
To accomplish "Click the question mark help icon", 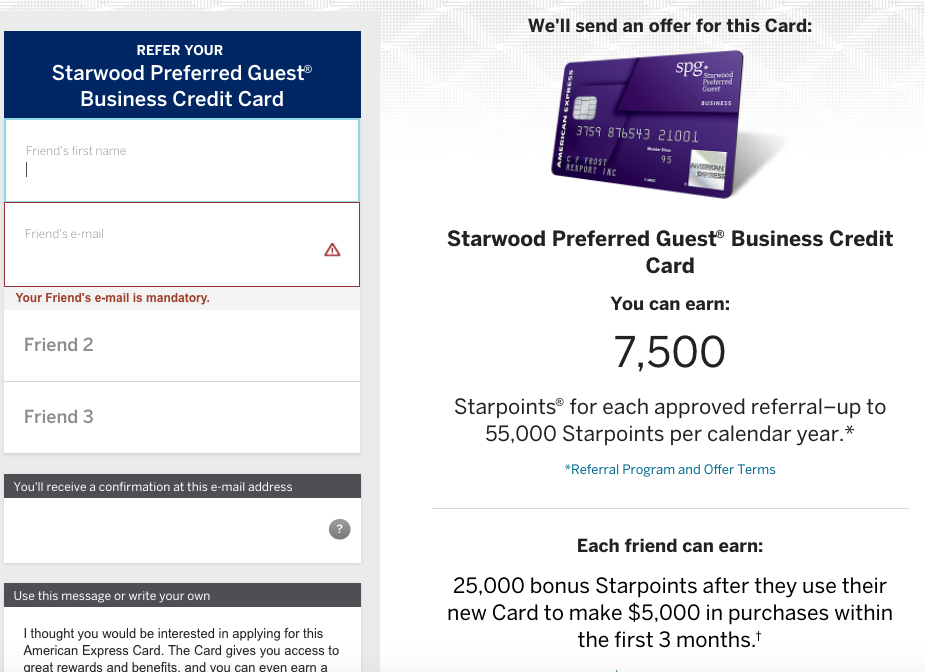I will [339, 529].
